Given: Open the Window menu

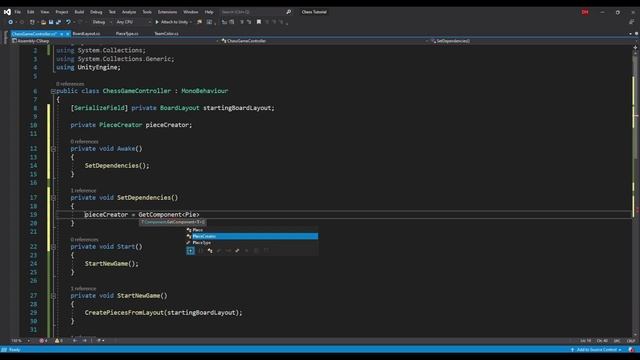Looking at the screenshot, I should tap(191, 12).
